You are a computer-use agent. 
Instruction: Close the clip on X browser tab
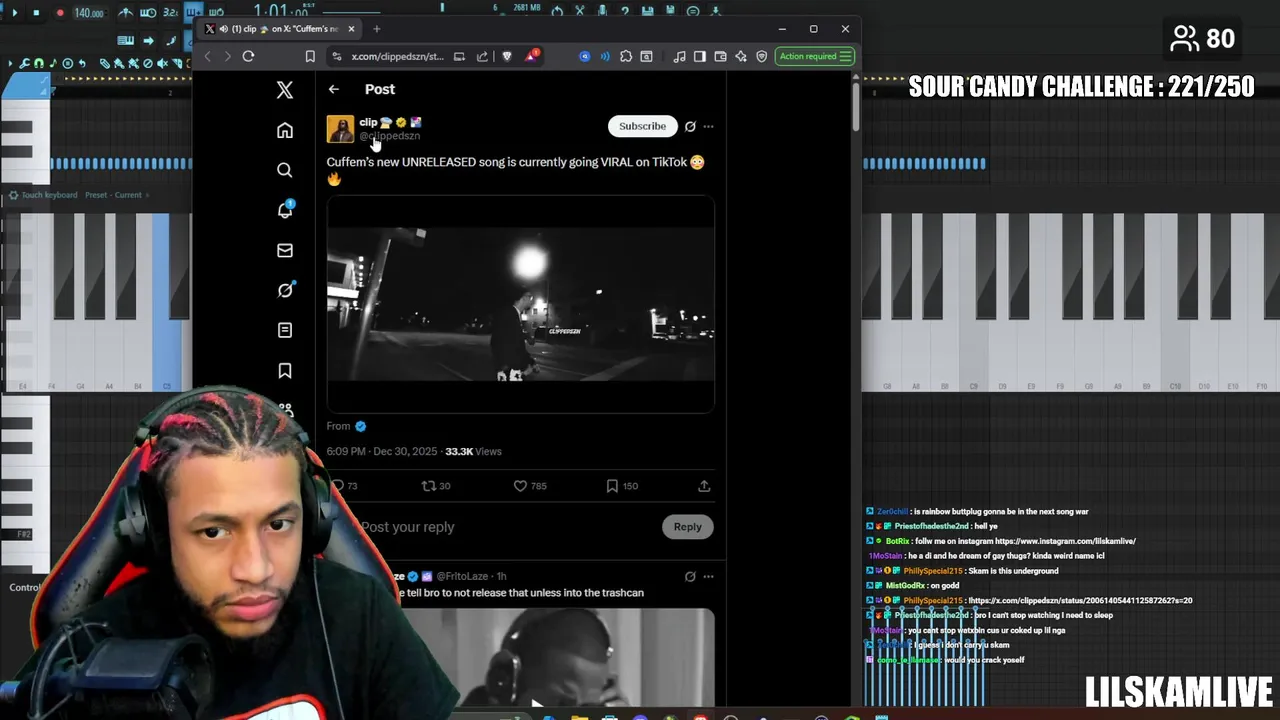point(351,29)
